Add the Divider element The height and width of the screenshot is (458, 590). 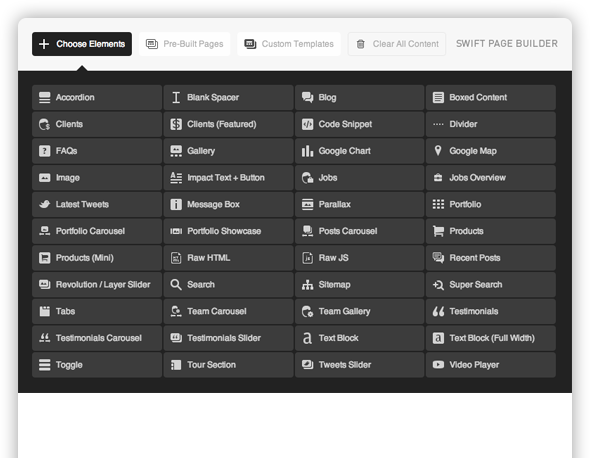coord(491,124)
